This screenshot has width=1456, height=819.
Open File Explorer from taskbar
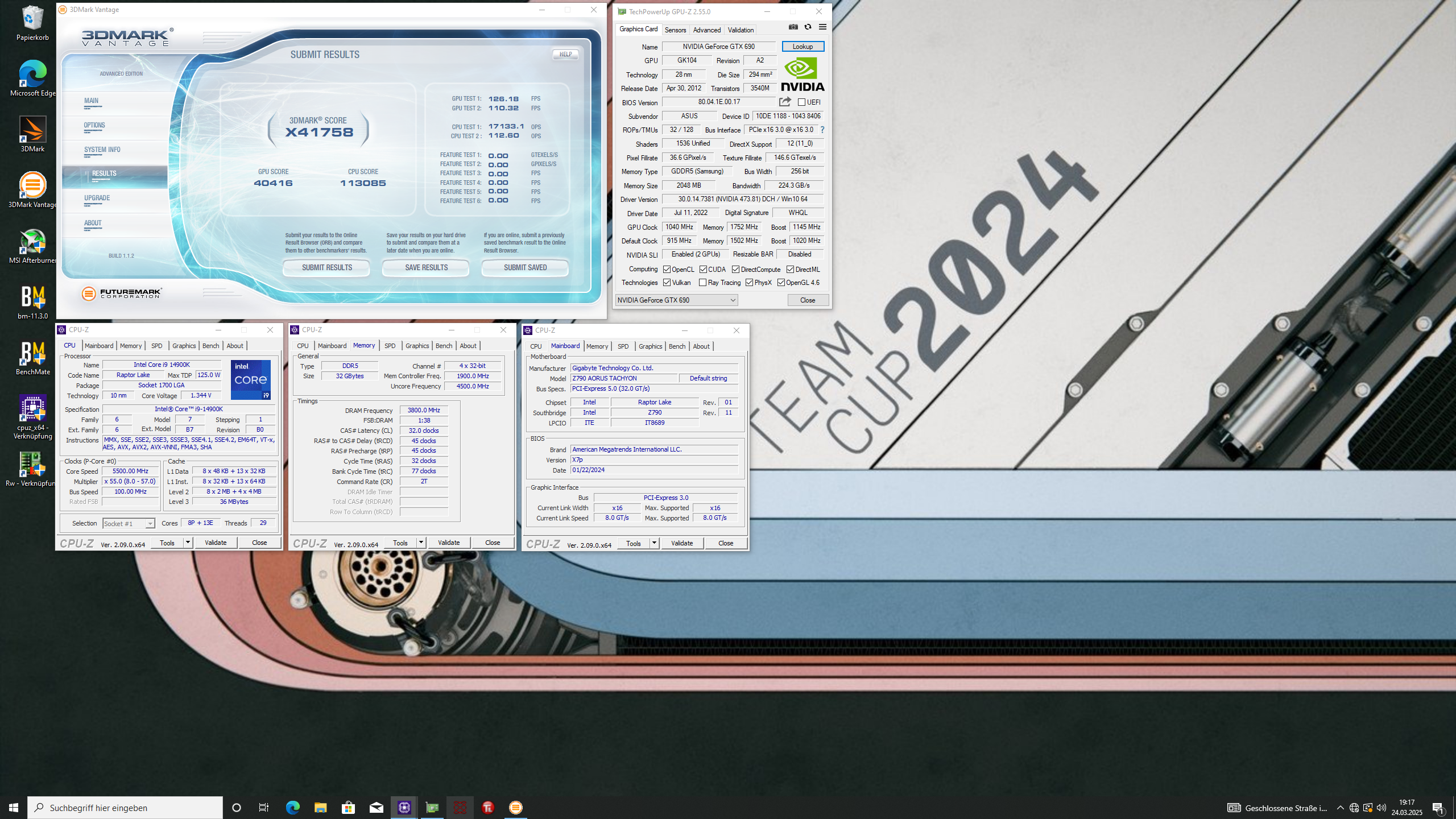(x=320, y=808)
